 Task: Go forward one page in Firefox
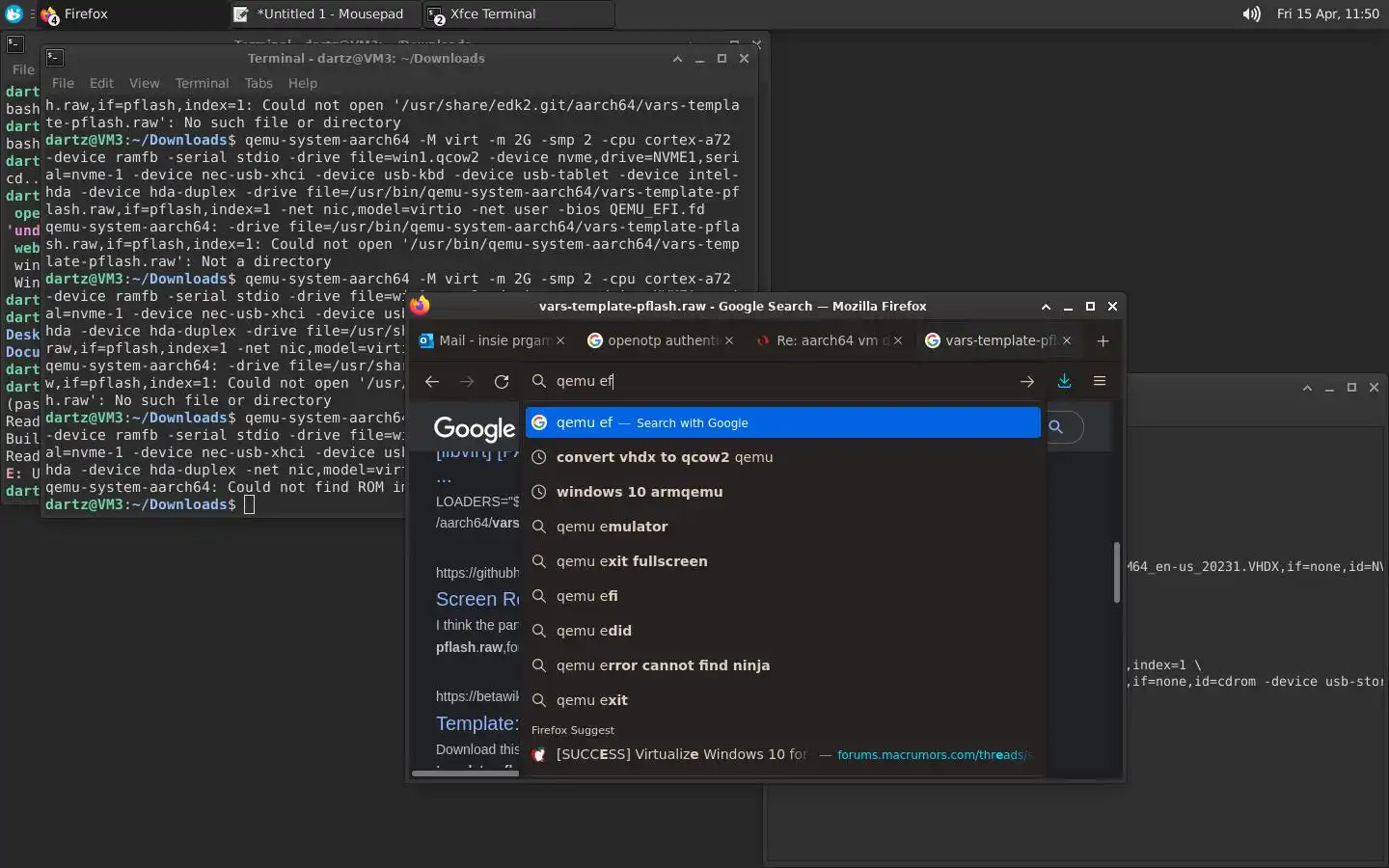[x=467, y=382]
